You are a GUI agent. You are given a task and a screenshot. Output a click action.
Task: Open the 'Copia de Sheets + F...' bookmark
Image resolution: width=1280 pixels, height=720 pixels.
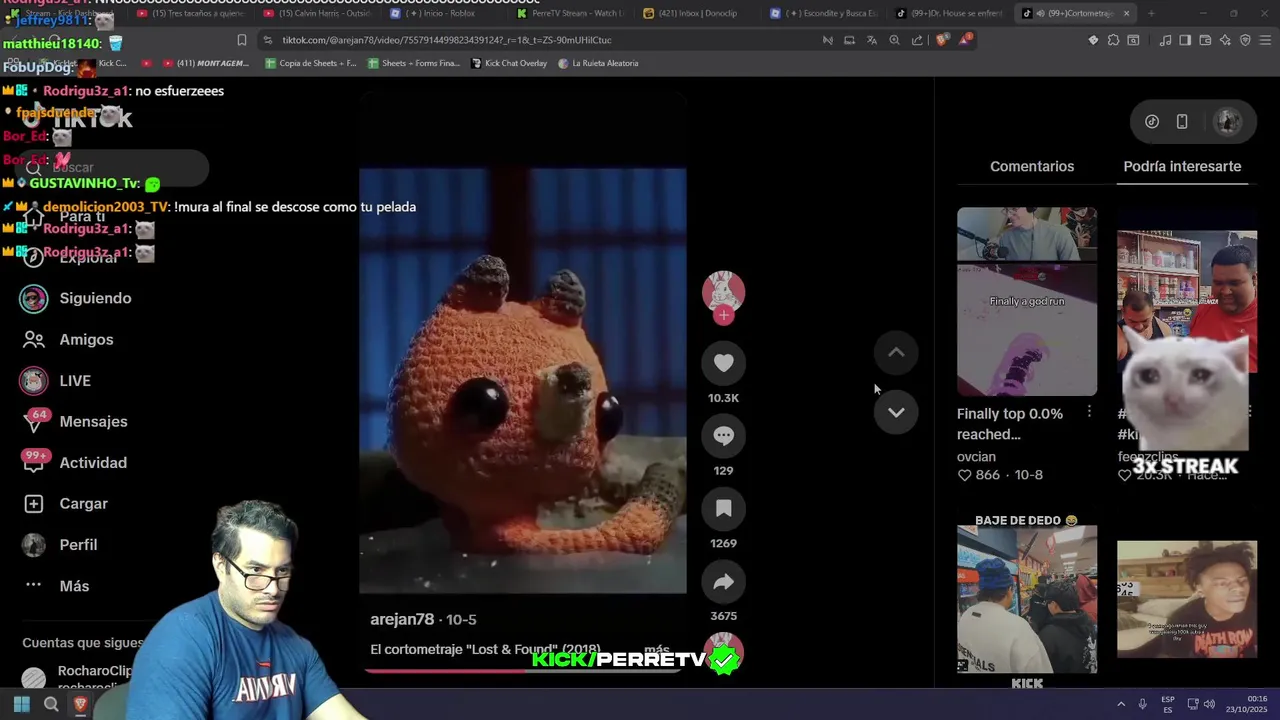[x=311, y=63]
